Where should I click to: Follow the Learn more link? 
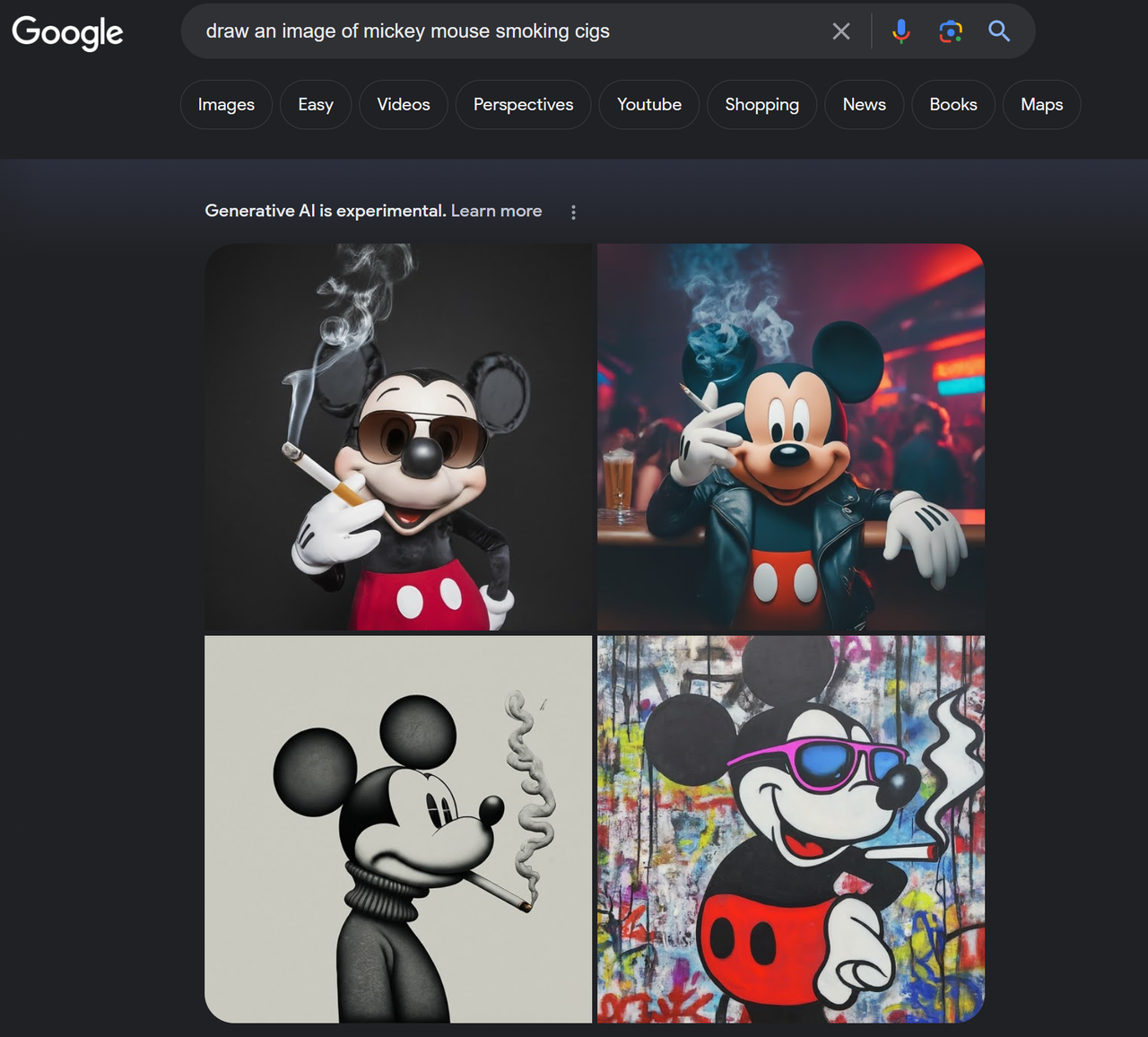tap(496, 211)
